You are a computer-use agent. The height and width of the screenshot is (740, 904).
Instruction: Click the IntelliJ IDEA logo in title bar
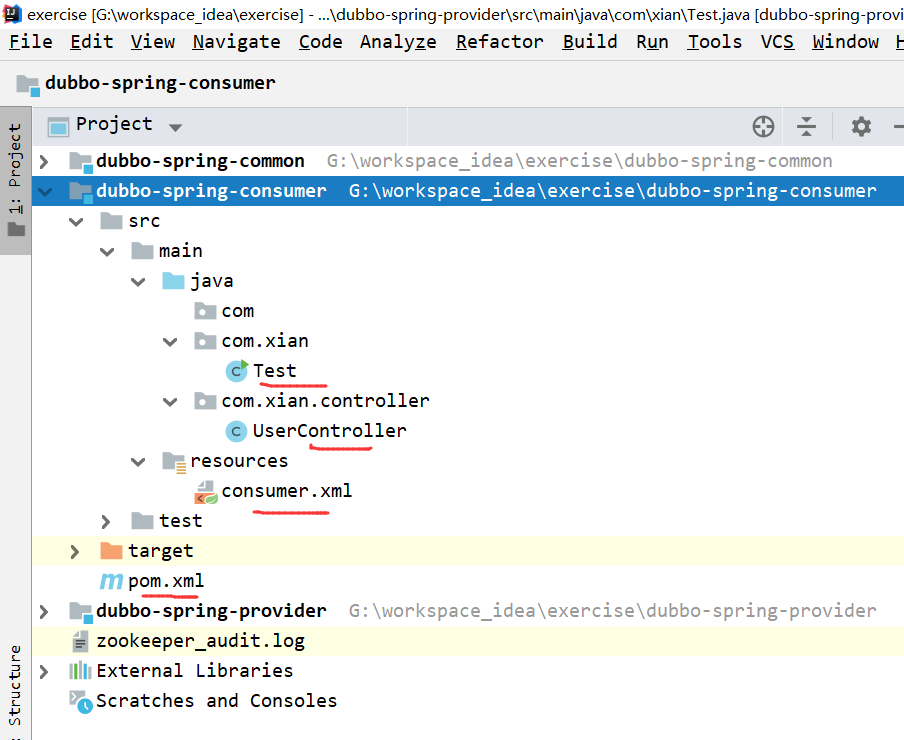(12, 14)
